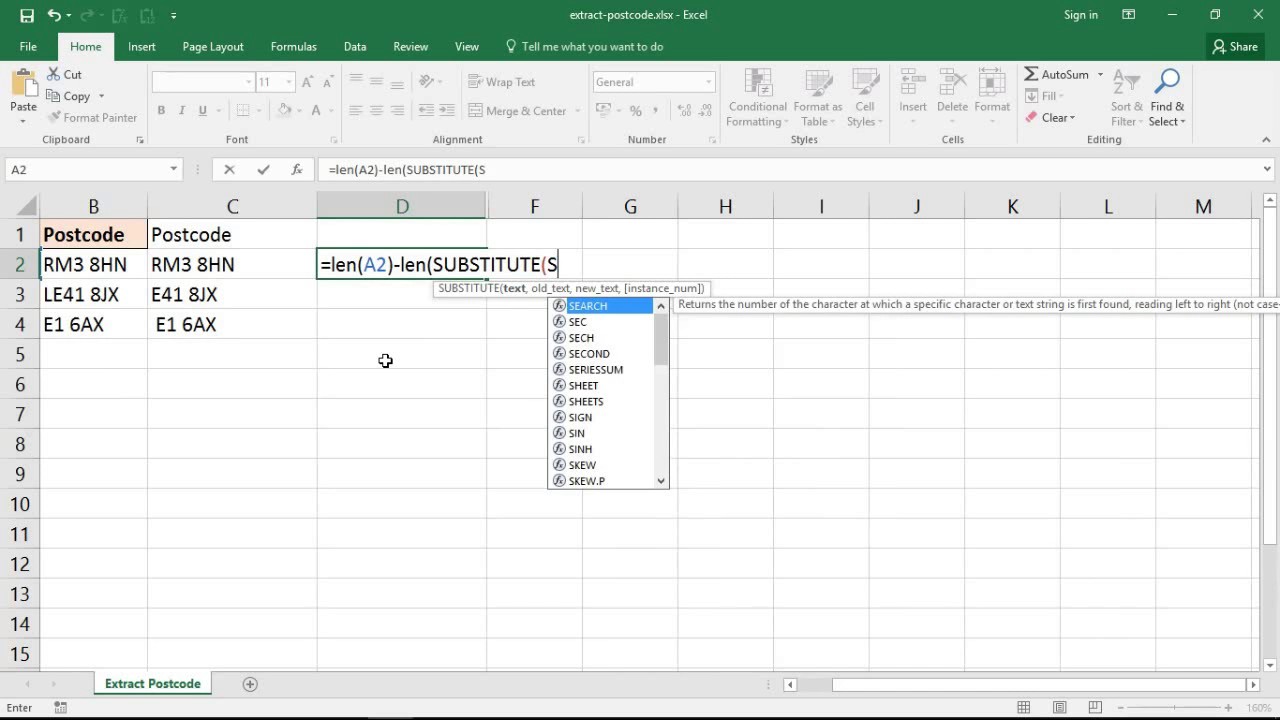Select SECOND in the function autocomplete list

pyautogui.click(x=601, y=354)
